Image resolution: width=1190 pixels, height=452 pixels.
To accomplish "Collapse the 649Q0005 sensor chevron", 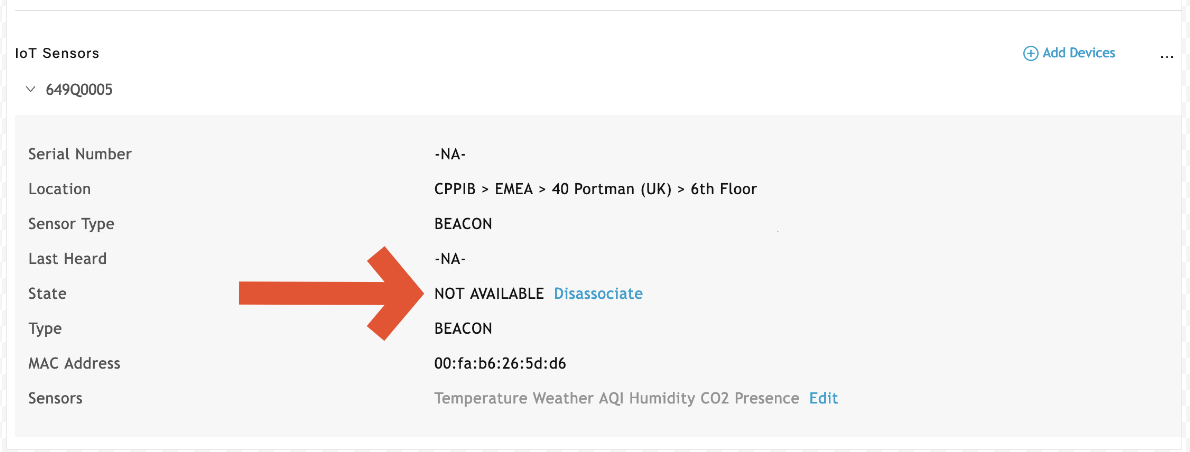I will (31, 89).
